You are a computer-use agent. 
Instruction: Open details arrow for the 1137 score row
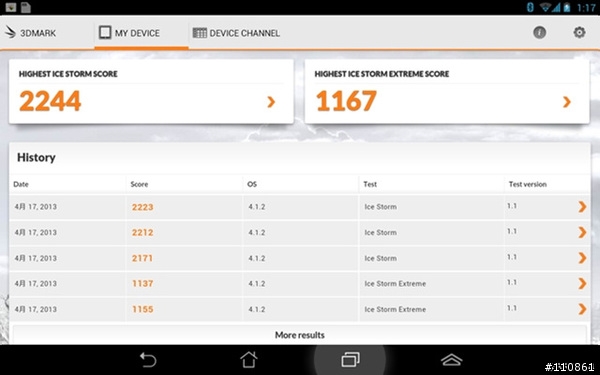pos(582,284)
